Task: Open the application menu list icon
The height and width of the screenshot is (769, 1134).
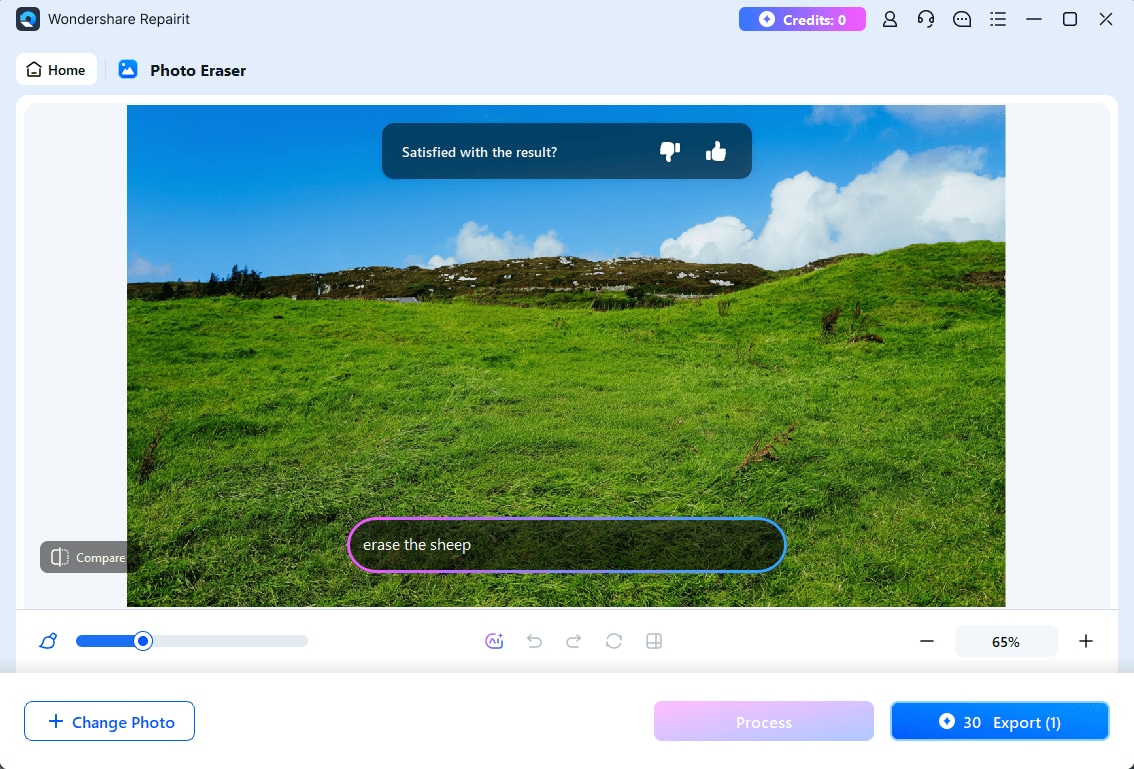Action: 998,18
